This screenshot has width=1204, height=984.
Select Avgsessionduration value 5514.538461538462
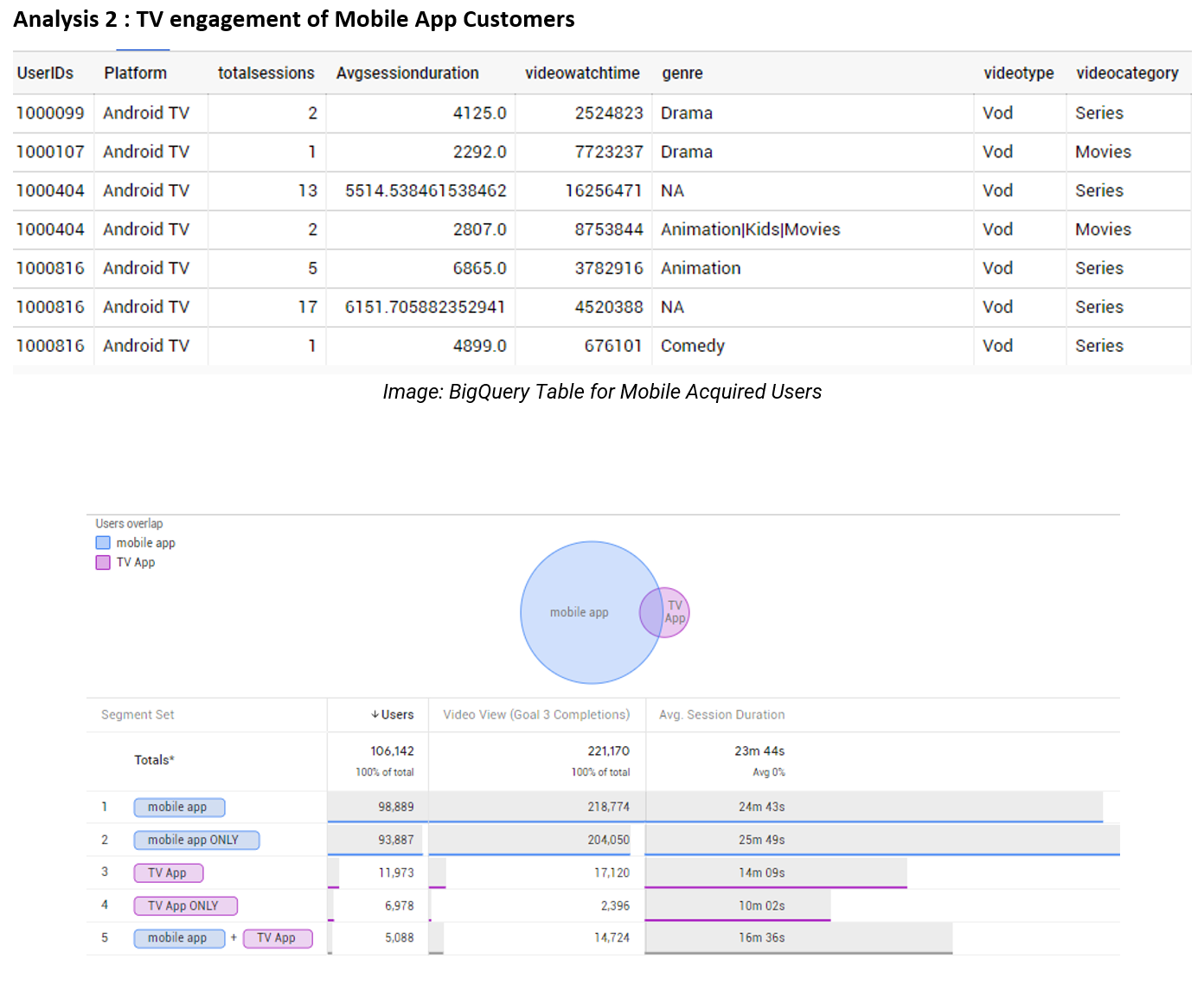pos(426,191)
